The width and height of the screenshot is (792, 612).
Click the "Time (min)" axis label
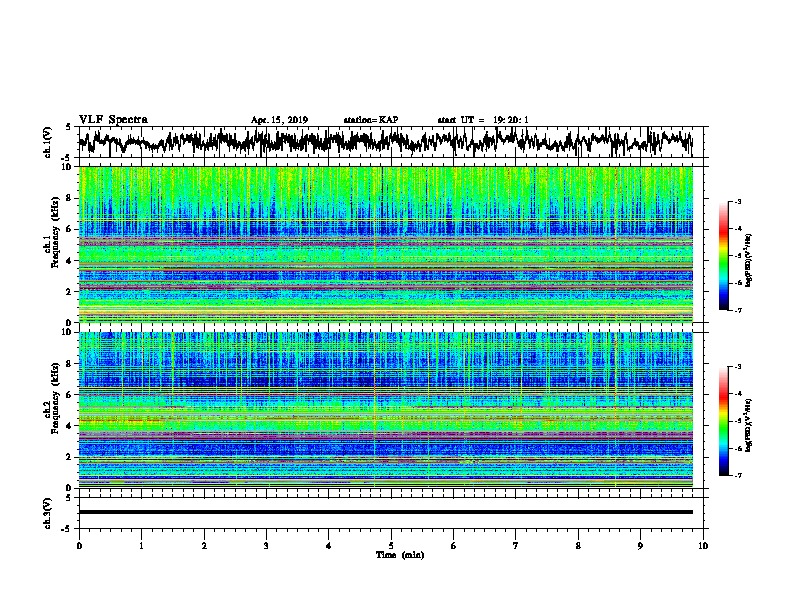coord(400,555)
